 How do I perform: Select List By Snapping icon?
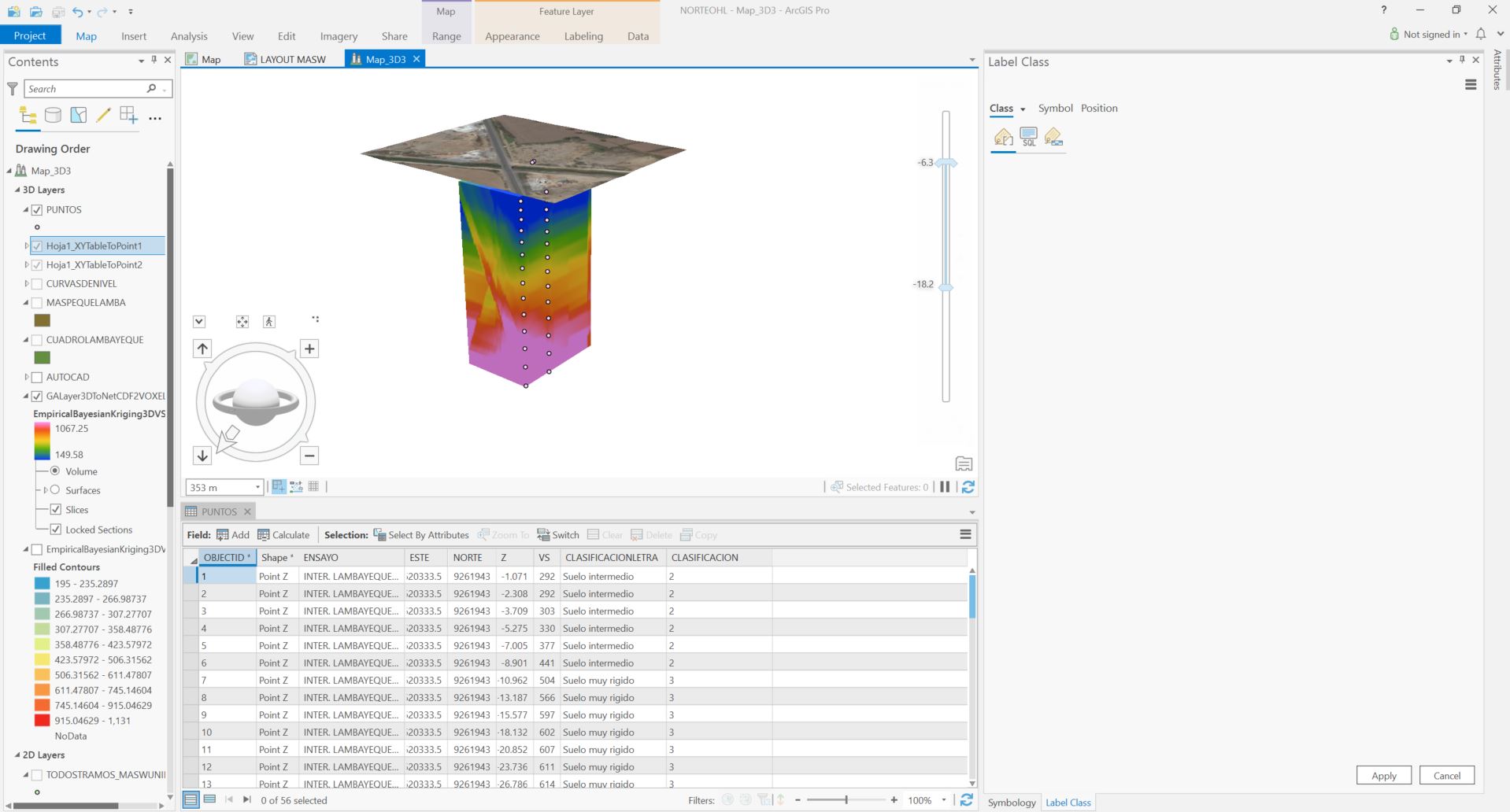[128, 116]
